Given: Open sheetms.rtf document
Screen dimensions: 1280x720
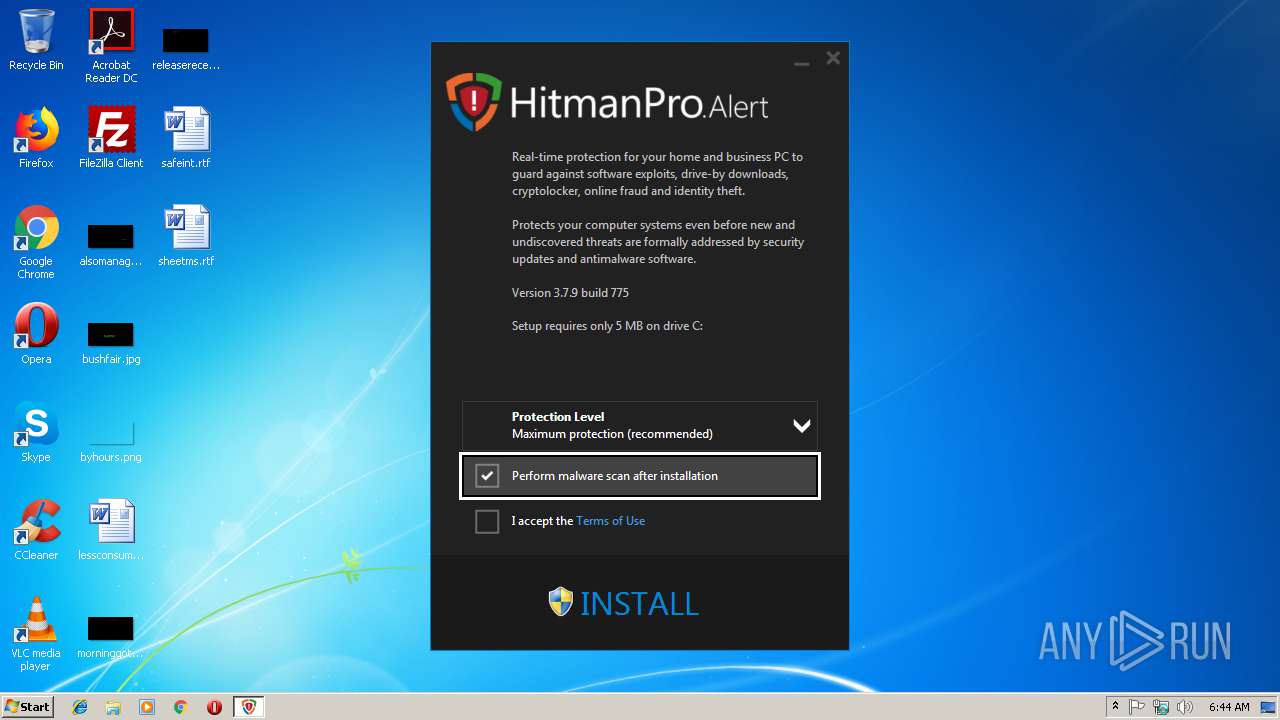Looking at the screenshot, I should tap(186, 236).
